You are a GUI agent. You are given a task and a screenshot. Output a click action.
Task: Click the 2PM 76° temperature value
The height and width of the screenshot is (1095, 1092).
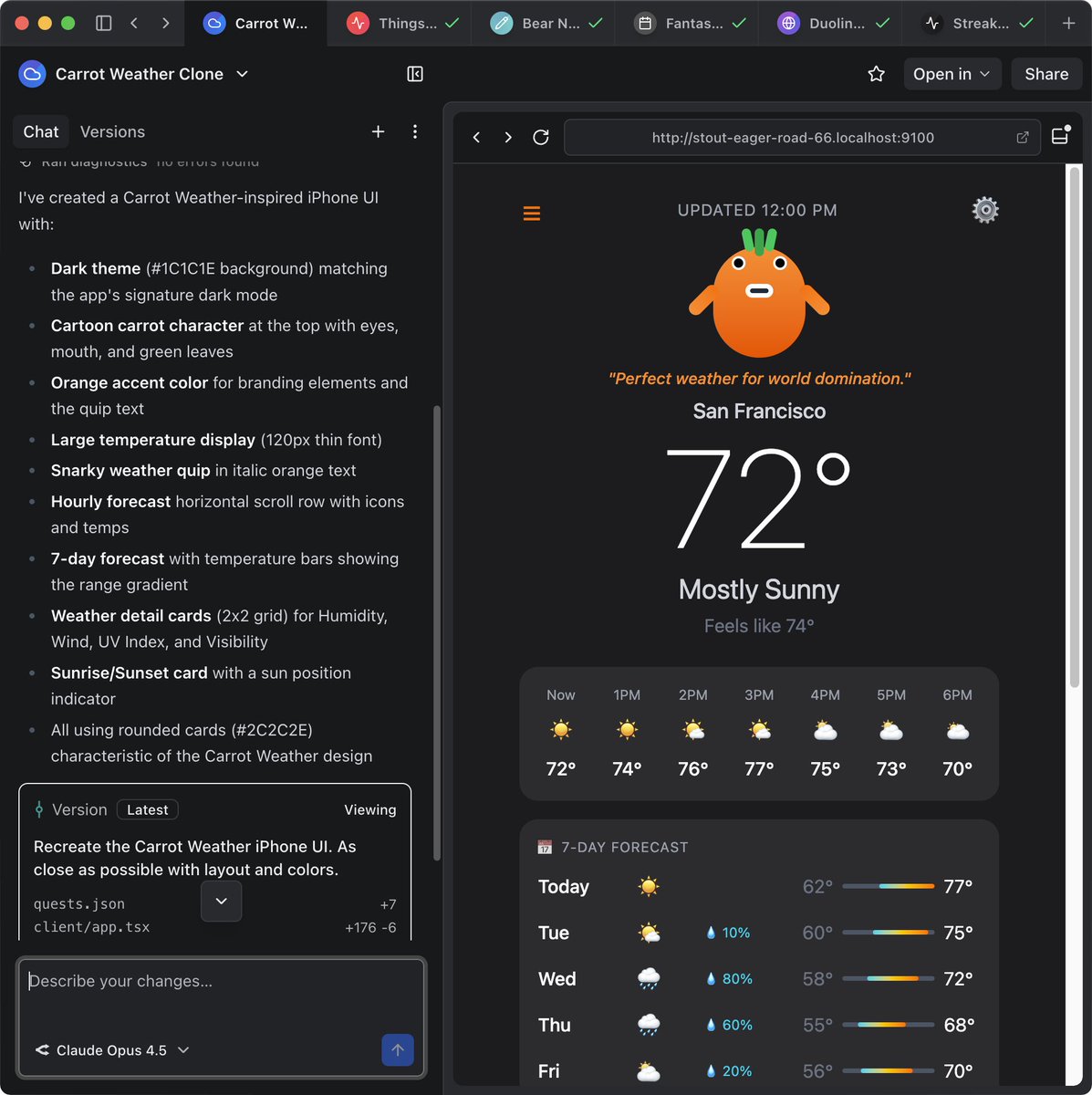[693, 769]
